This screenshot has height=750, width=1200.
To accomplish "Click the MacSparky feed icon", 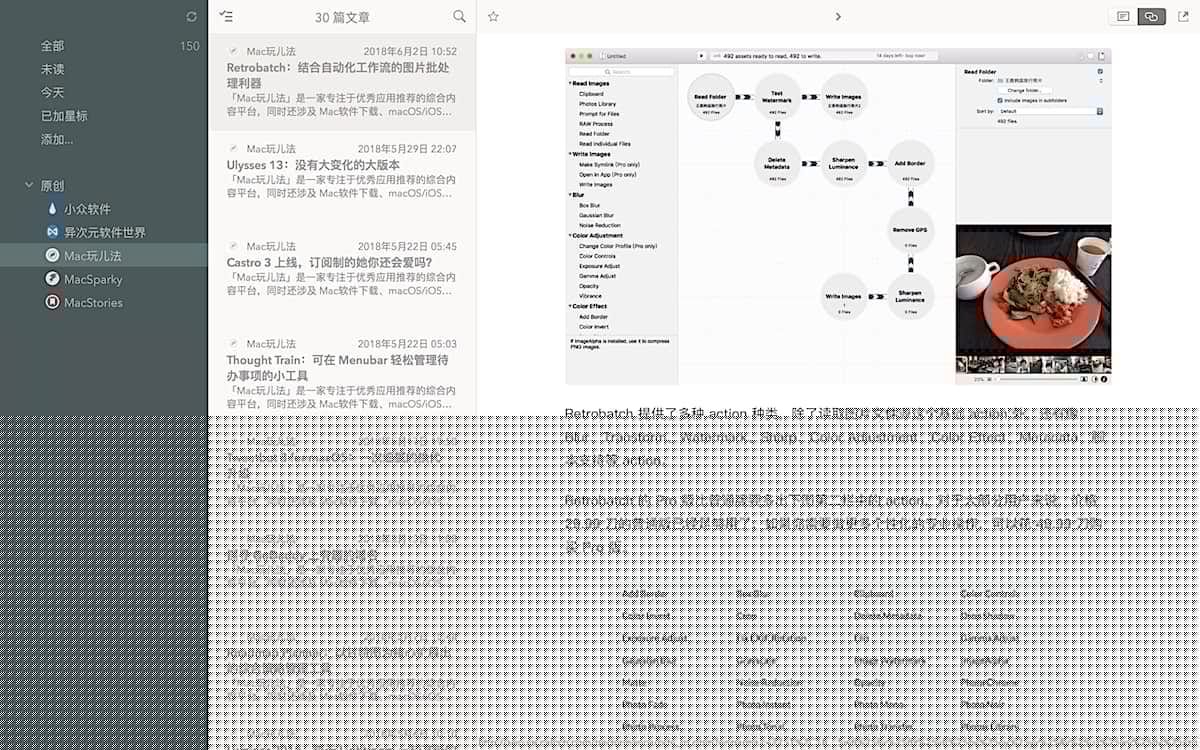I will [53, 279].
